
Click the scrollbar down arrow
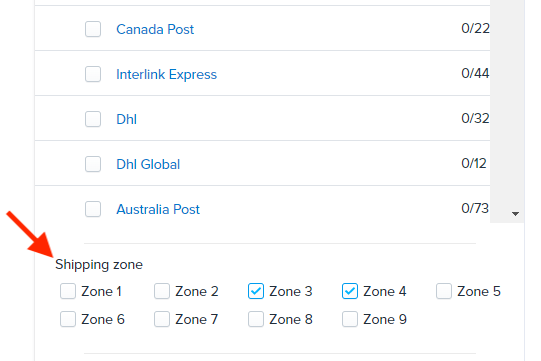pyautogui.click(x=515, y=214)
